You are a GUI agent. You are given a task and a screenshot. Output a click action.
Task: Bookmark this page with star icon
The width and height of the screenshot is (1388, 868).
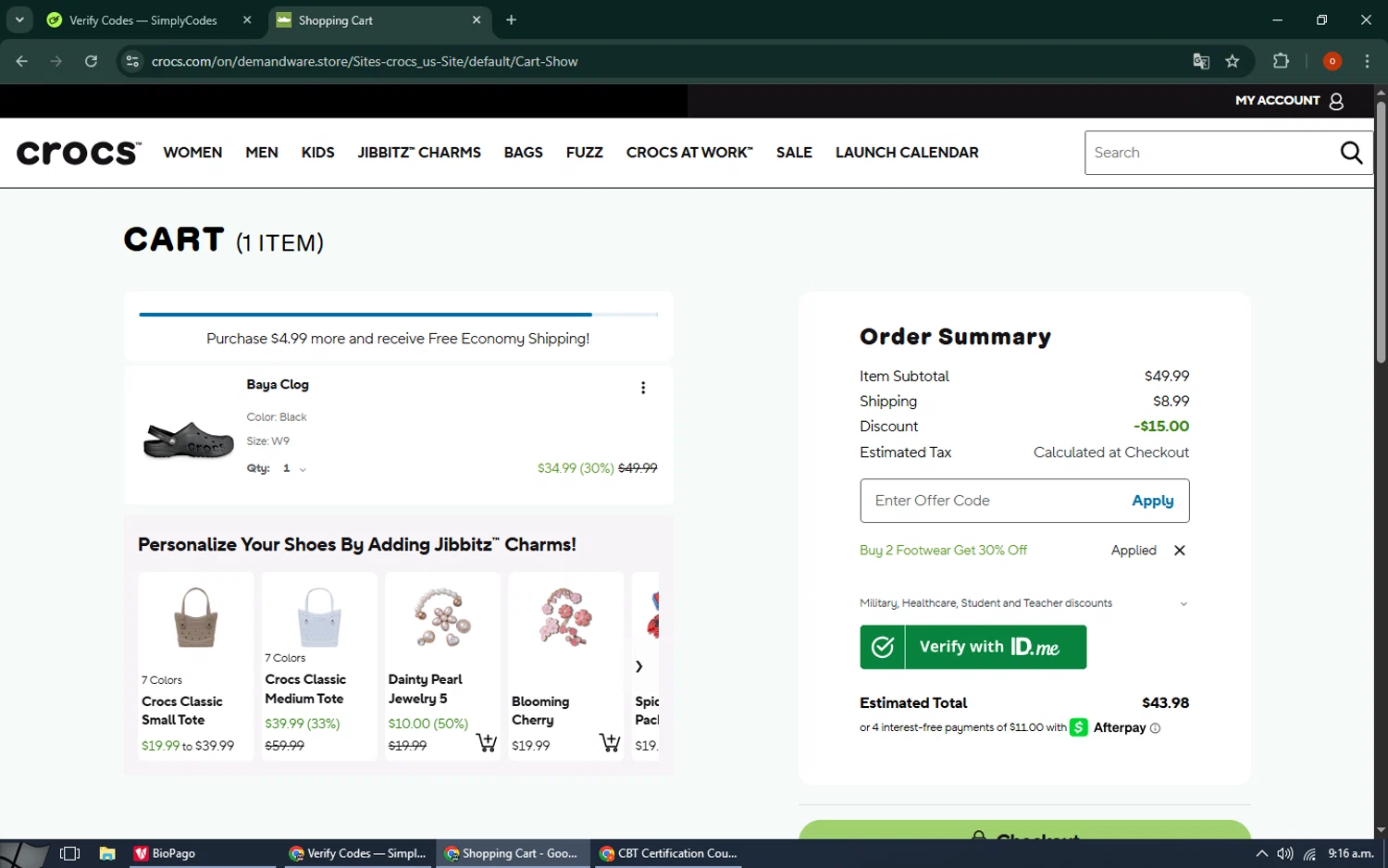1232,61
